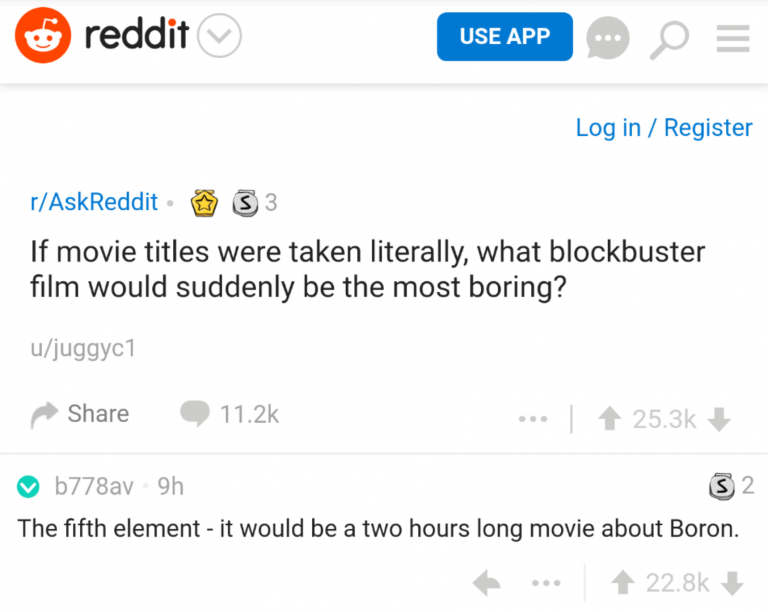Open the 11.2k comments on the post

[230, 414]
